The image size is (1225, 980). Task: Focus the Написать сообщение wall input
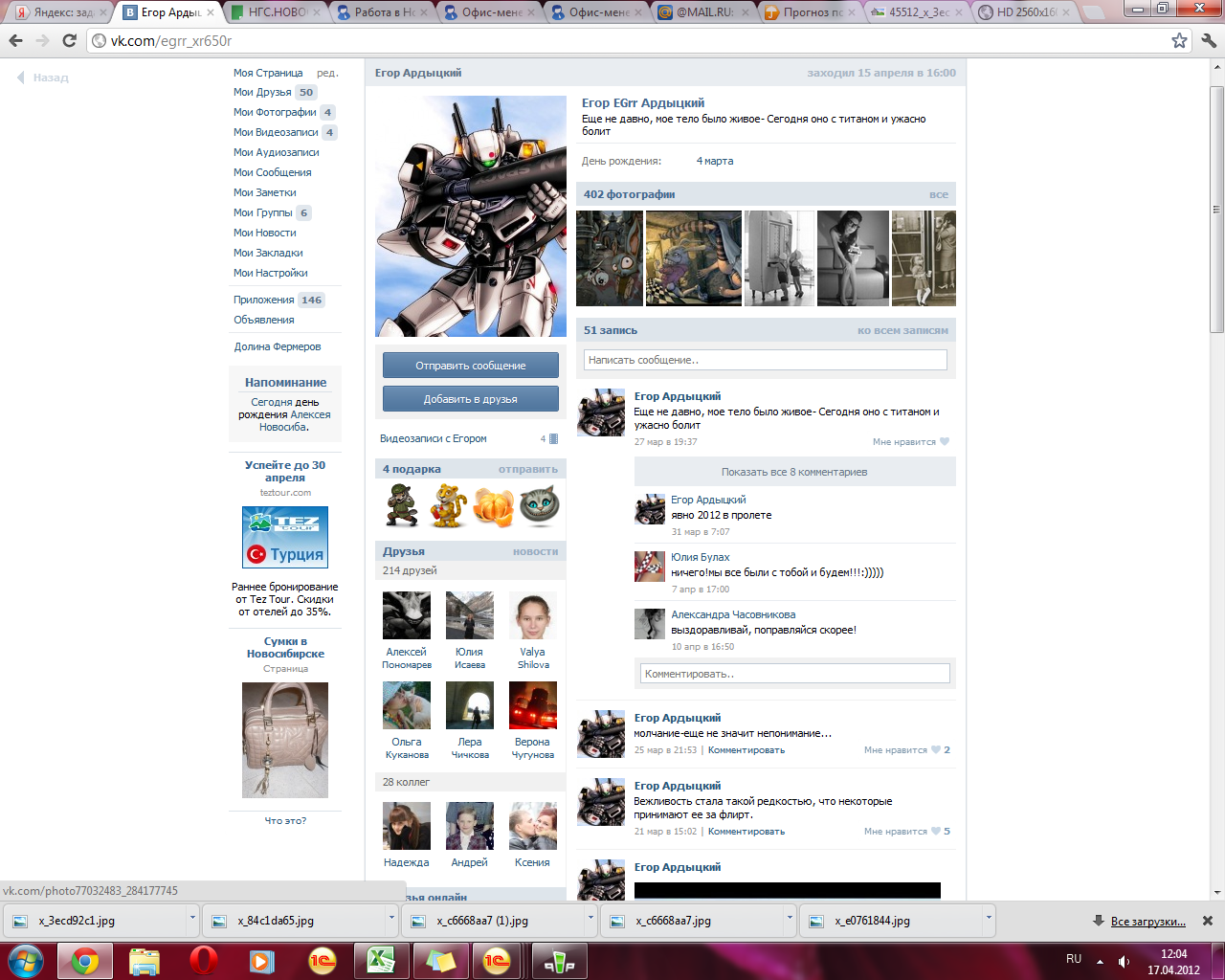(766, 360)
